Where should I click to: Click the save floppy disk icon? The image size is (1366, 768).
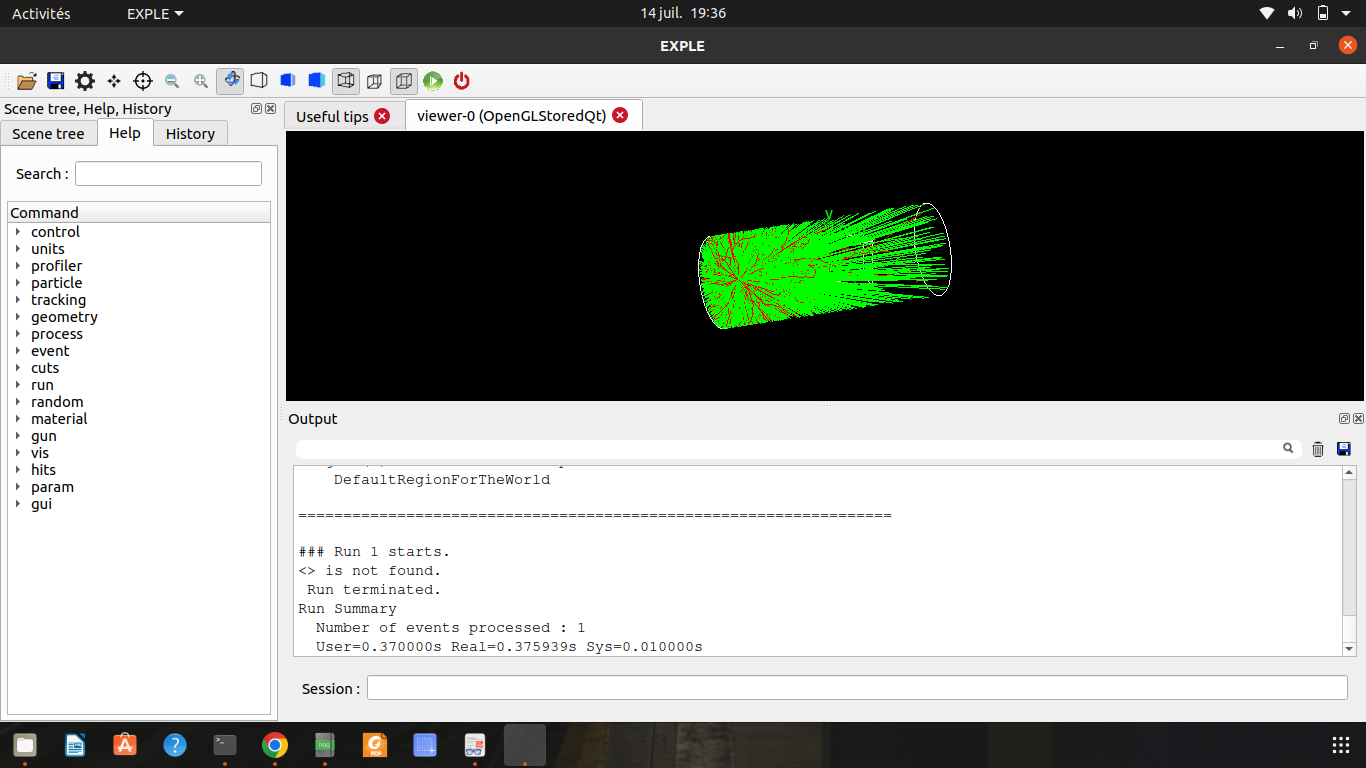click(56, 81)
